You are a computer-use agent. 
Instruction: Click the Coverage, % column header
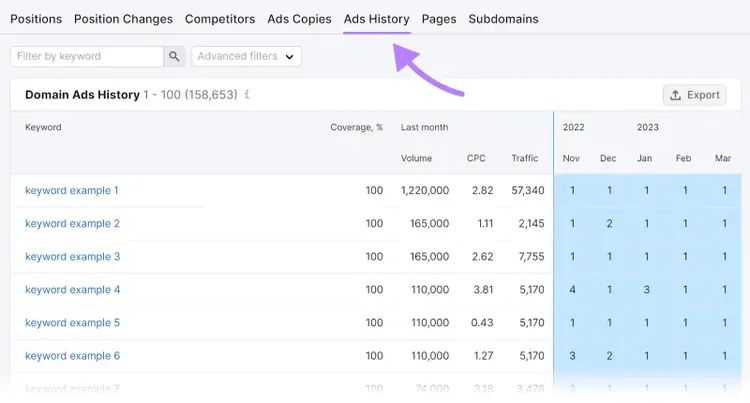pyautogui.click(x=356, y=127)
